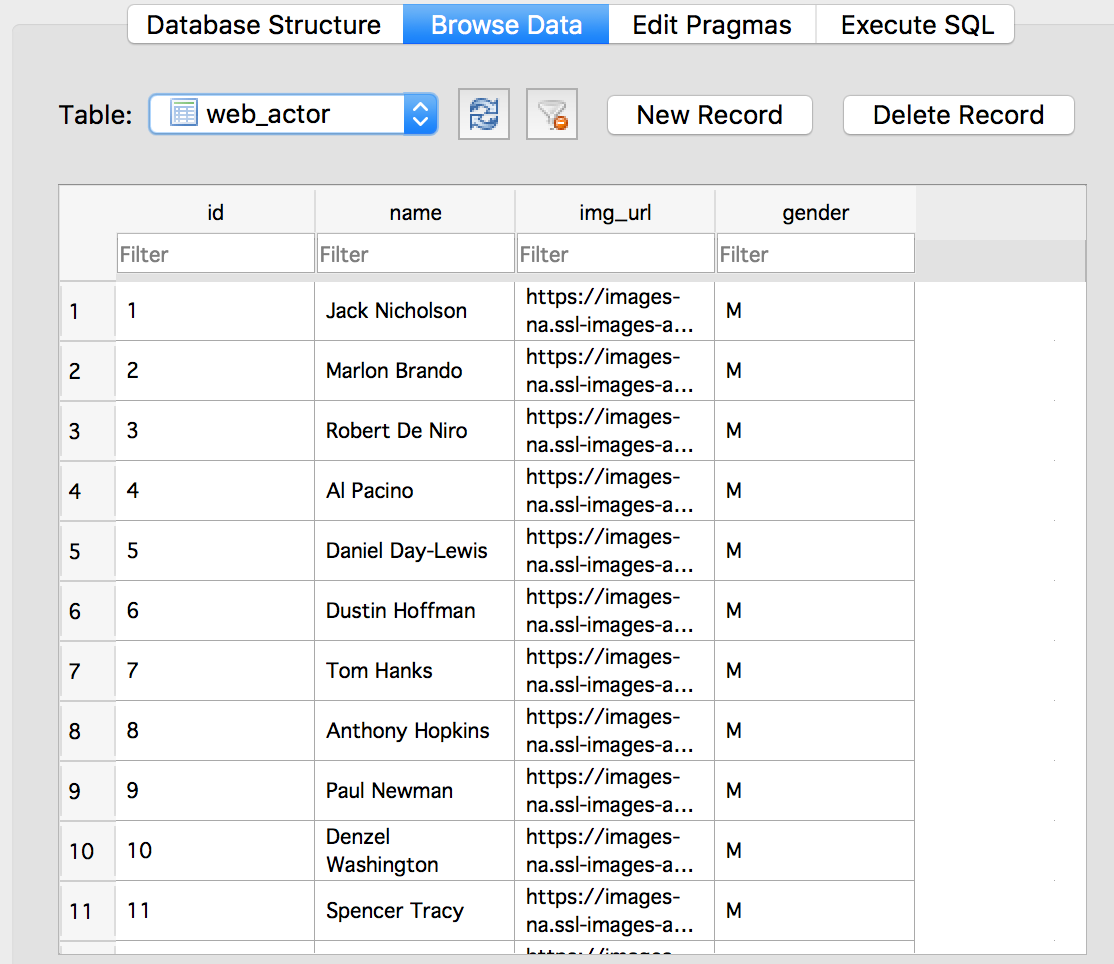The width and height of the screenshot is (1114, 964).
Task: Click the New Record button
Action: 709,115
